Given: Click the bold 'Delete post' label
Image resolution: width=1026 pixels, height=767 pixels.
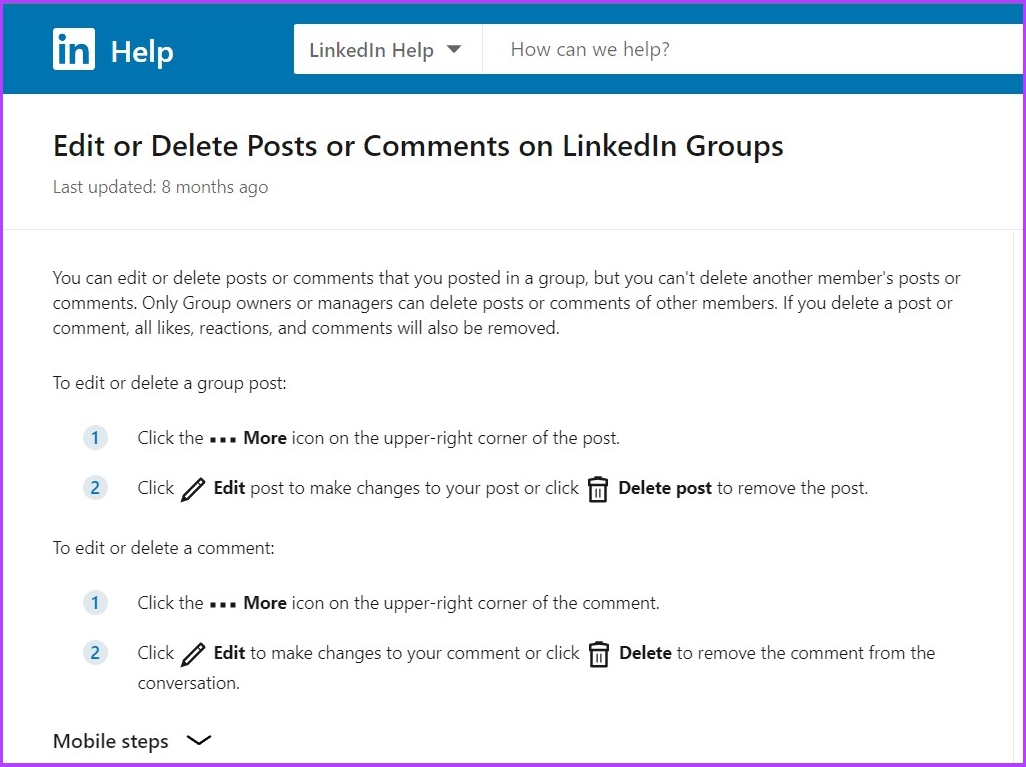Looking at the screenshot, I should click(665, 488).
